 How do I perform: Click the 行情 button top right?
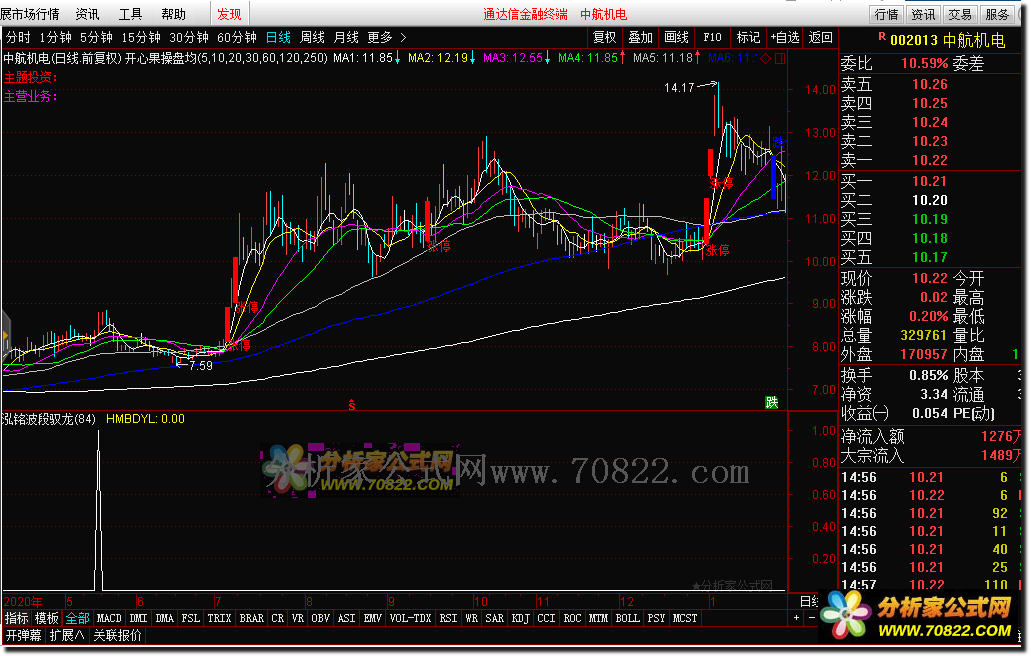tap(887, 14)
